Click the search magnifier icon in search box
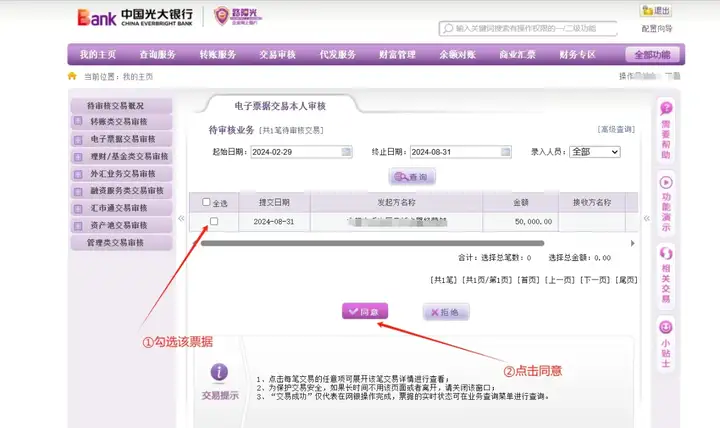 point(448,28)
